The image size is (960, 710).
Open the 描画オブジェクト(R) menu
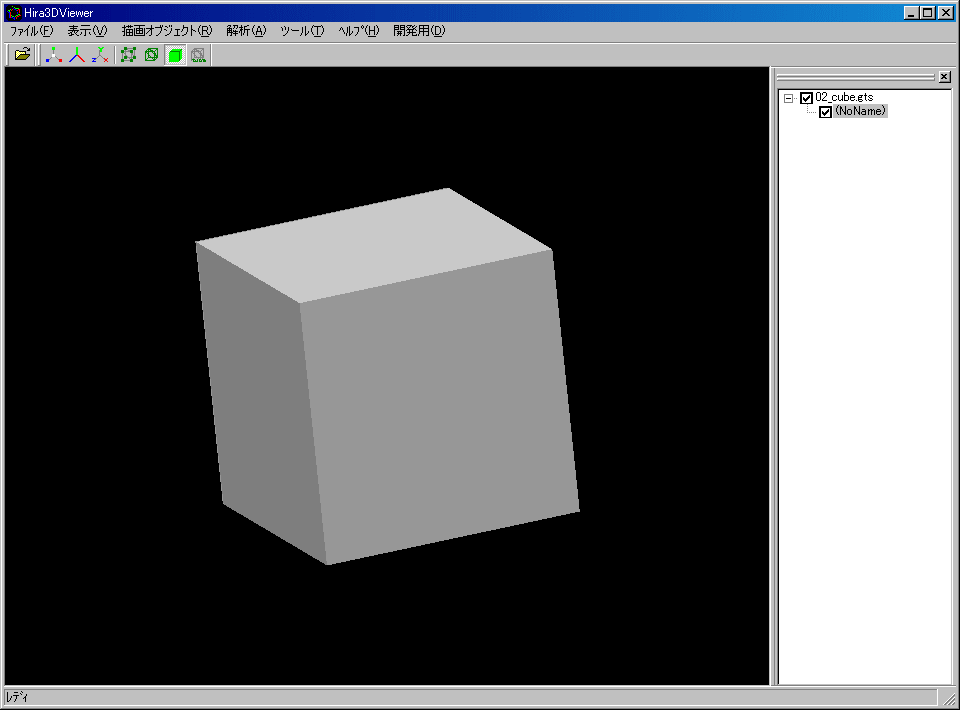(x=167, y=31)
